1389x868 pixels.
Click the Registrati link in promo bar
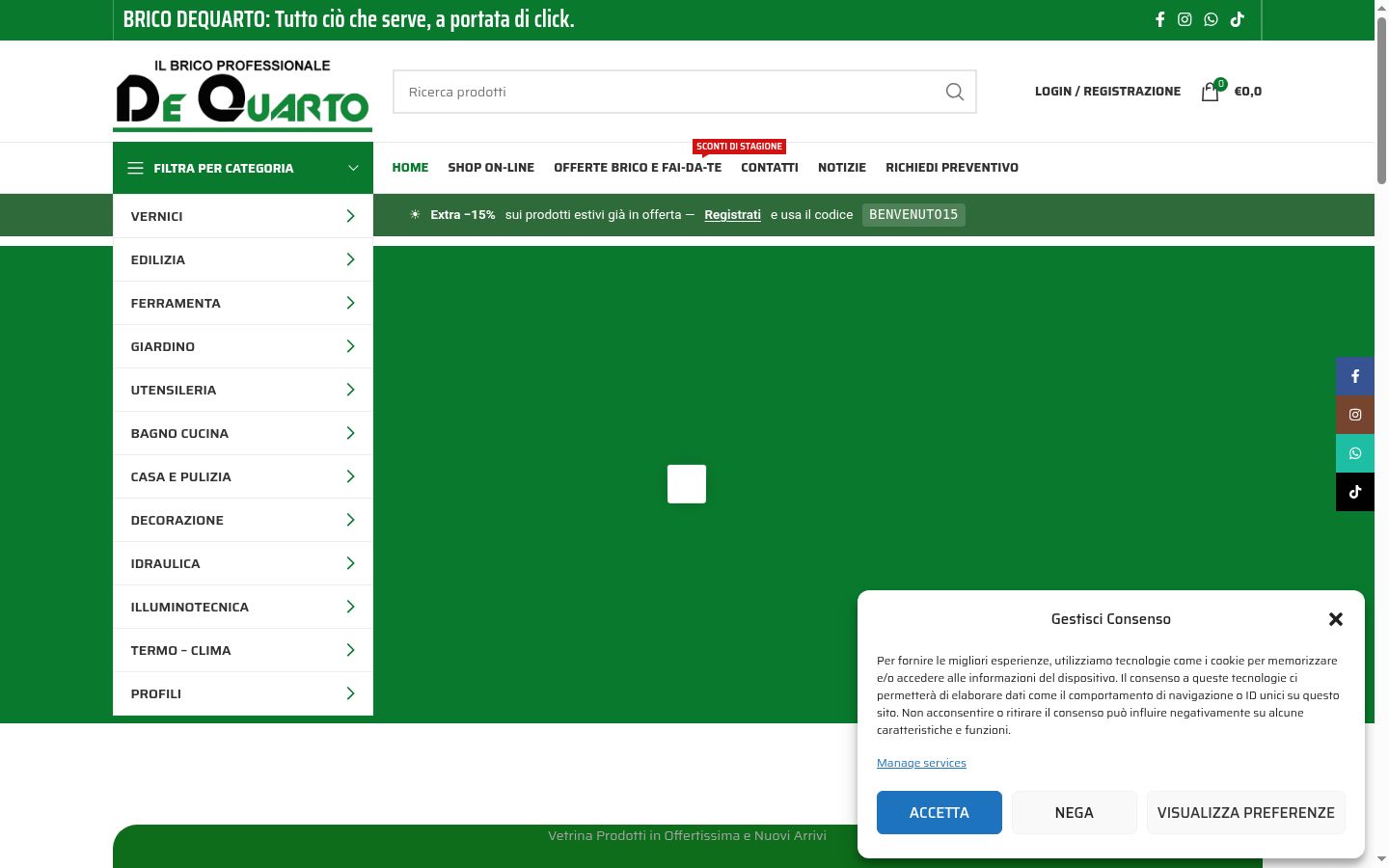point(732,215)
